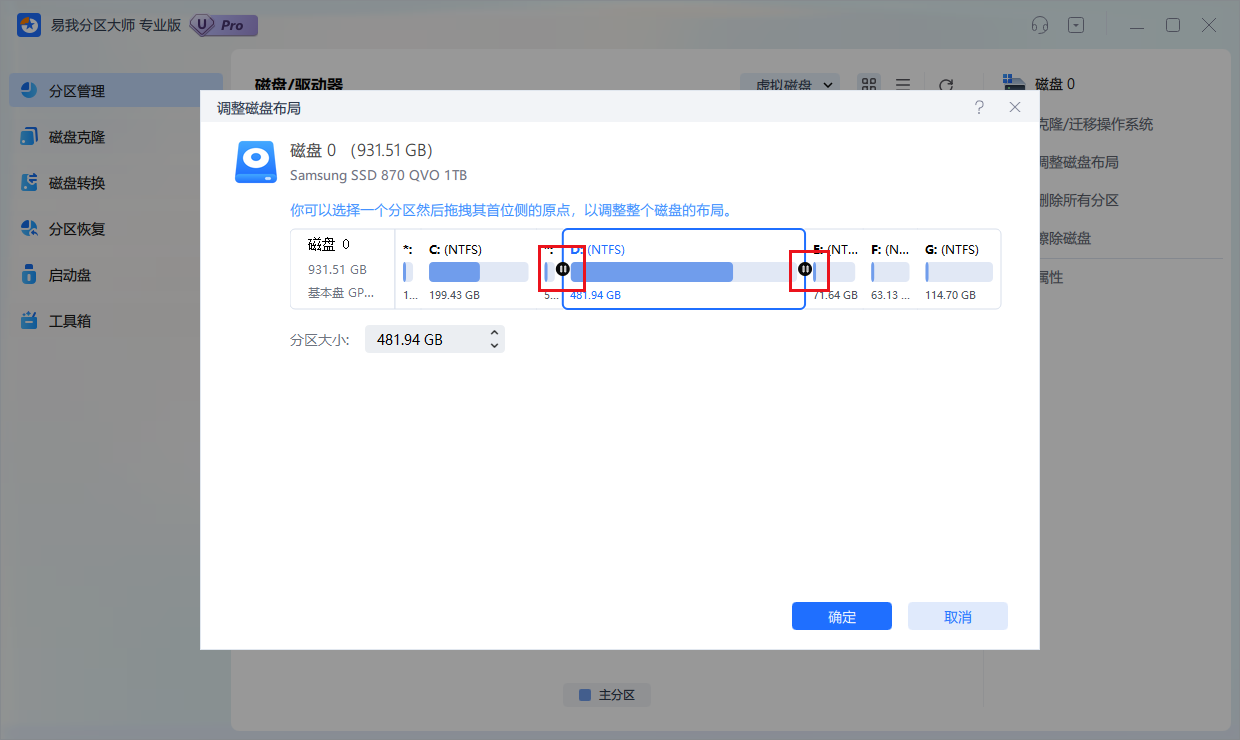Click the help question mark in dialog

tap(979, 107)
